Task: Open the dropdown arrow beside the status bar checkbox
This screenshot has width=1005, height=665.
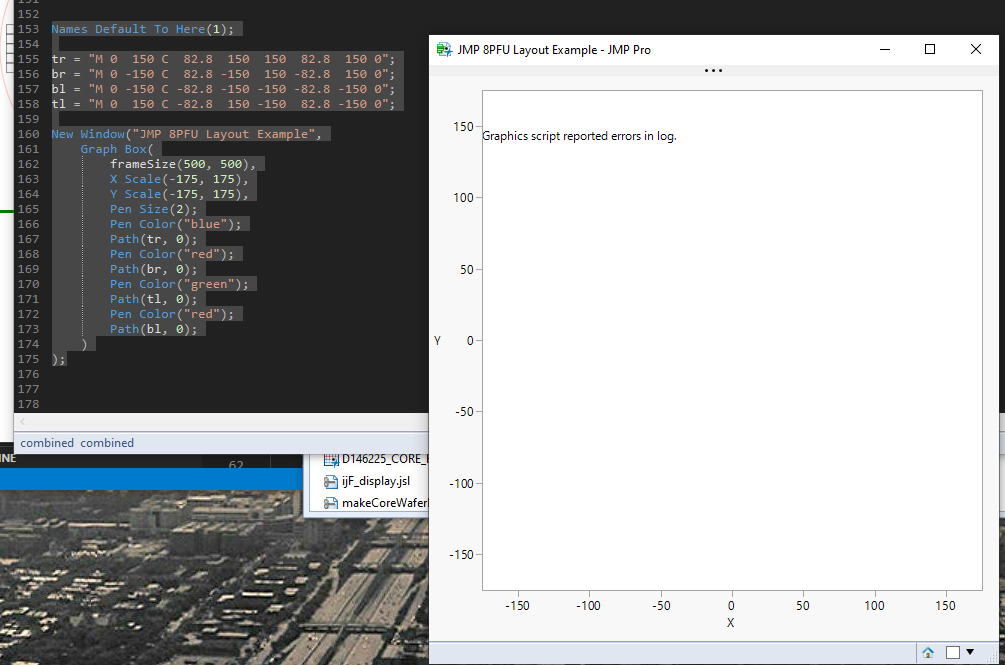Action: pos(969,653)
